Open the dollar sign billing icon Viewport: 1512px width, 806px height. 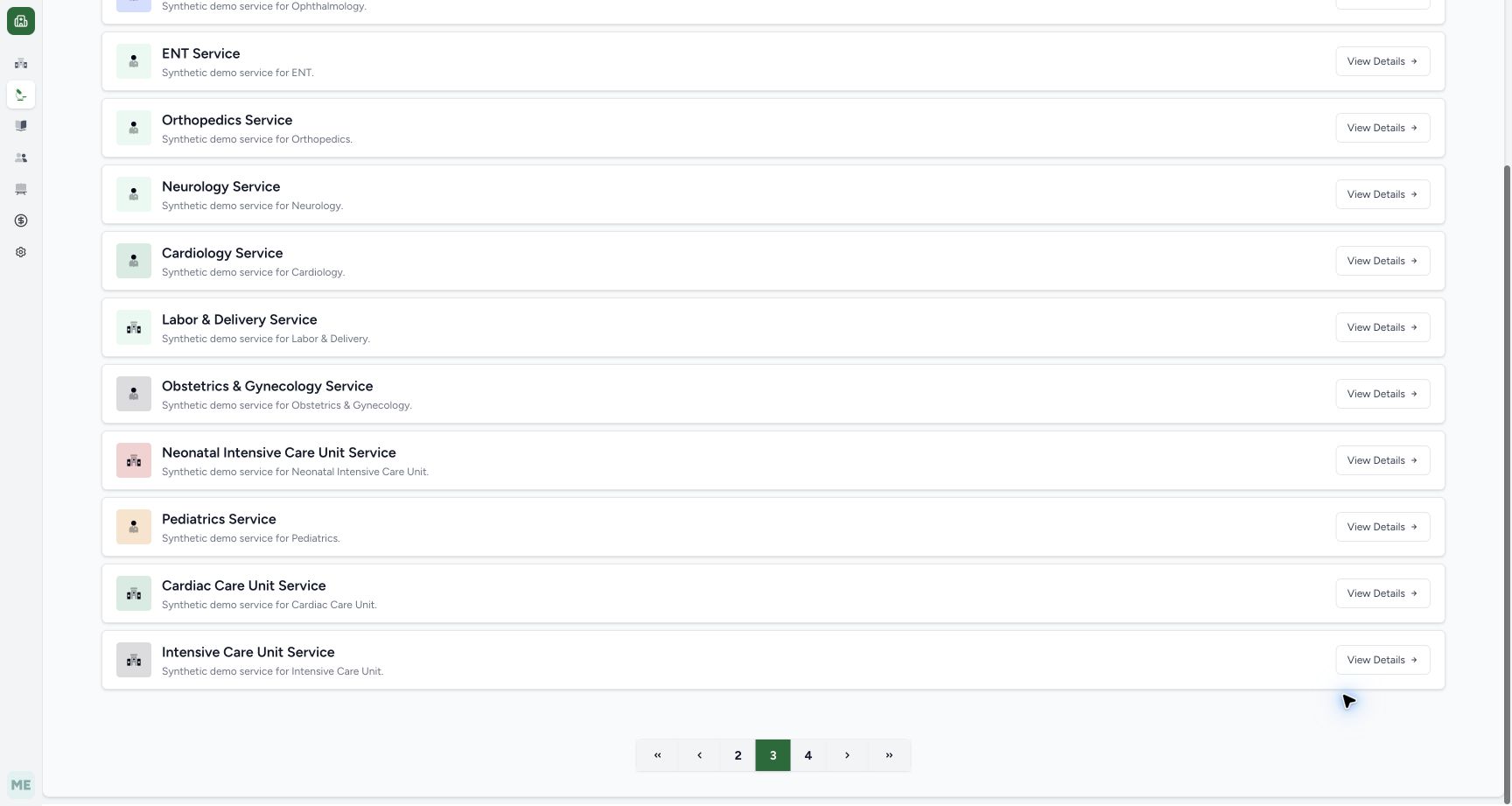click(21, 221)
